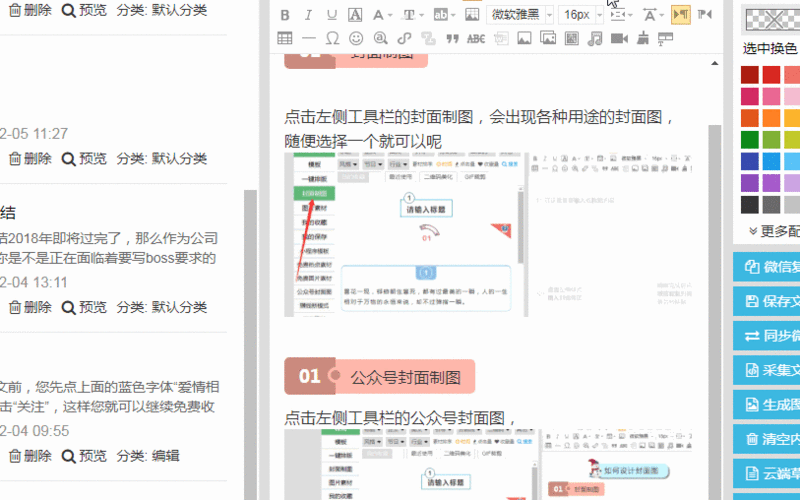Screen dimensions: 800x500
Task: Preview the article dated 2-04 13:11
Action: 84,307
